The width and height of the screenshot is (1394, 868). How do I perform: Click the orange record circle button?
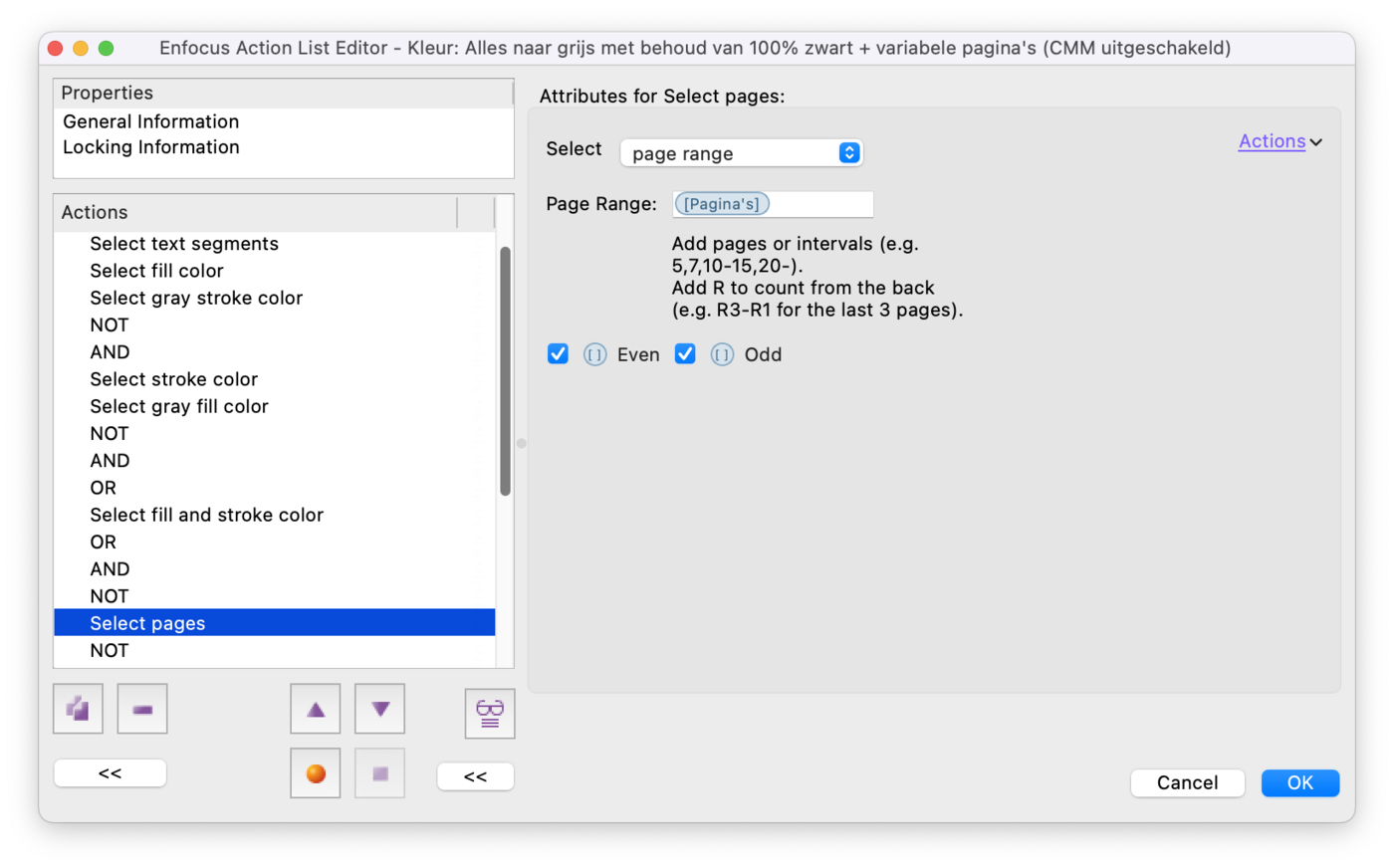pyautogui.click(x=316, y=773)
